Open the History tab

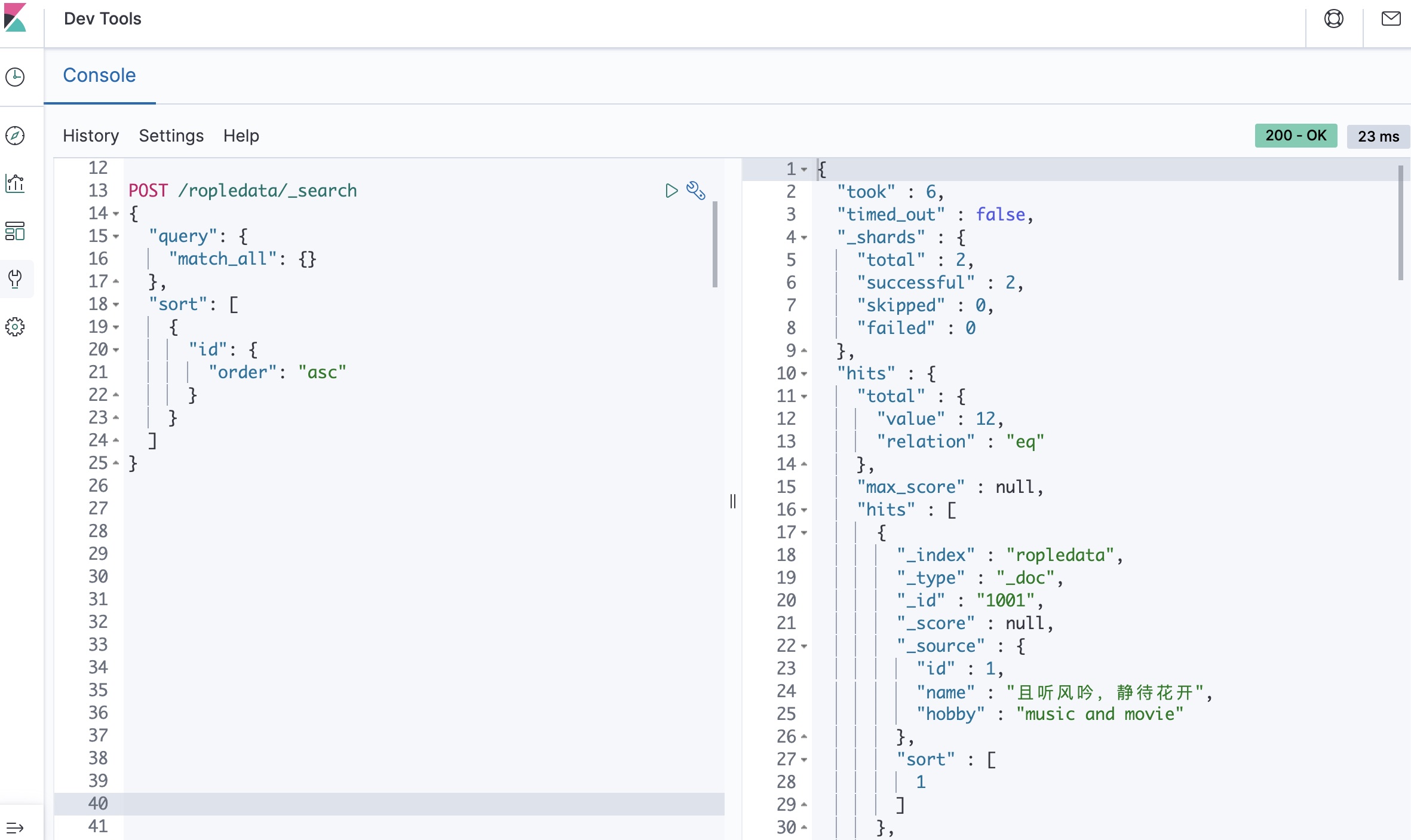(x=90, y=135)
